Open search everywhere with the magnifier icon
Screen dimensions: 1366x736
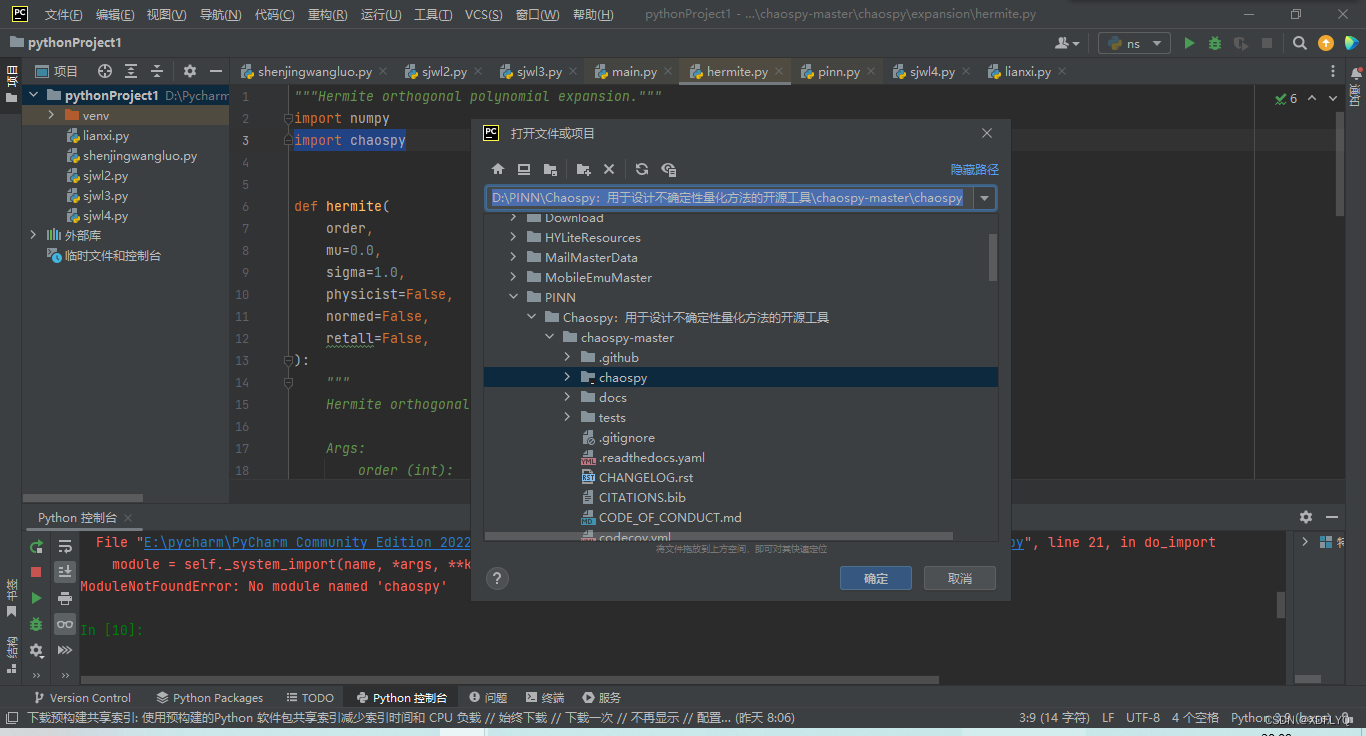1300,43
